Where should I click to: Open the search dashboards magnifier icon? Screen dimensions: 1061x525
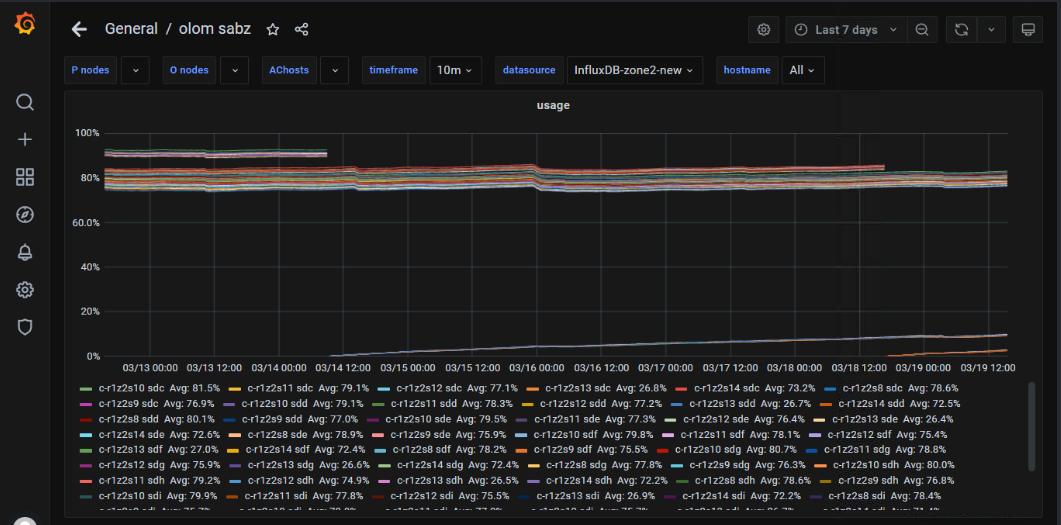pos(25,102)
